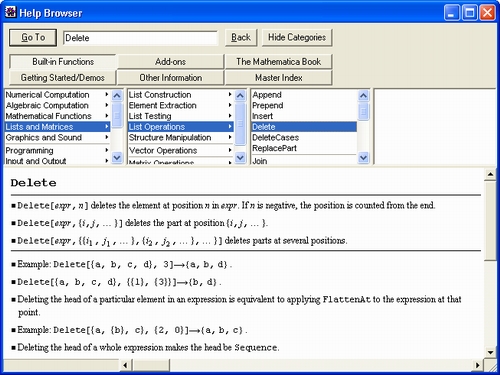The image size is (500, 375).
Task: Select Master Index tab
Action: click(x=279, y=78)
